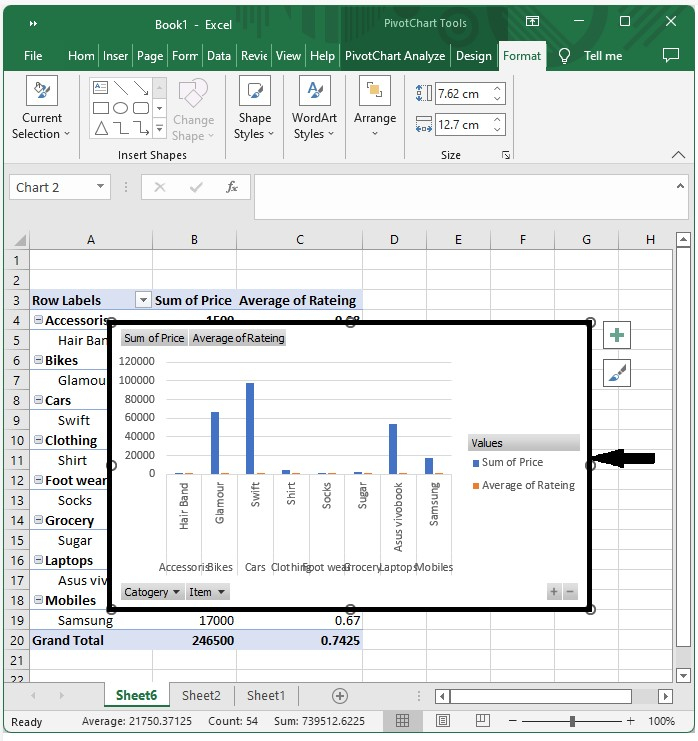Open the PivotChart Analyze tab
Viewport: 698px width, 741px height.
pyautogui.click(x=395, y=56)
